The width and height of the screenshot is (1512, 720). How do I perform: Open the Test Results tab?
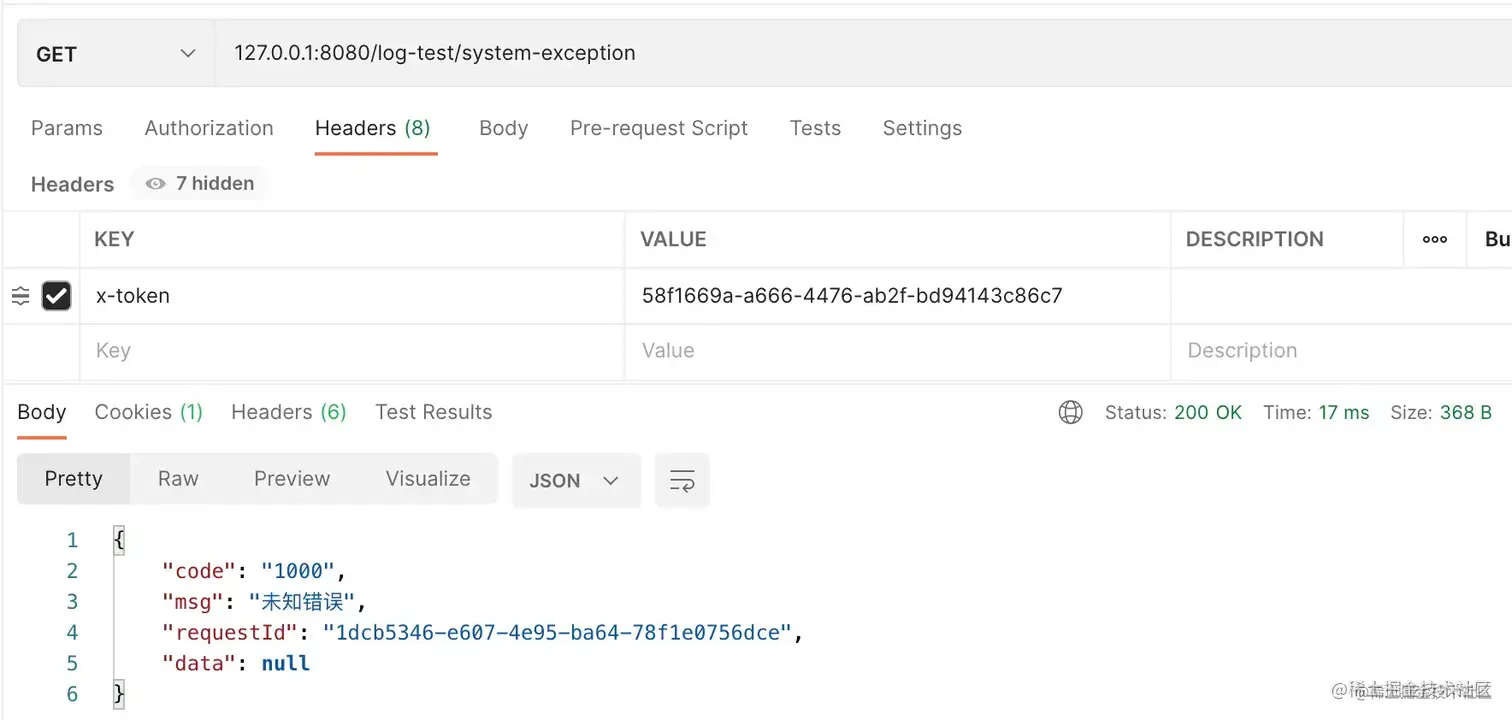pos(434,412)
